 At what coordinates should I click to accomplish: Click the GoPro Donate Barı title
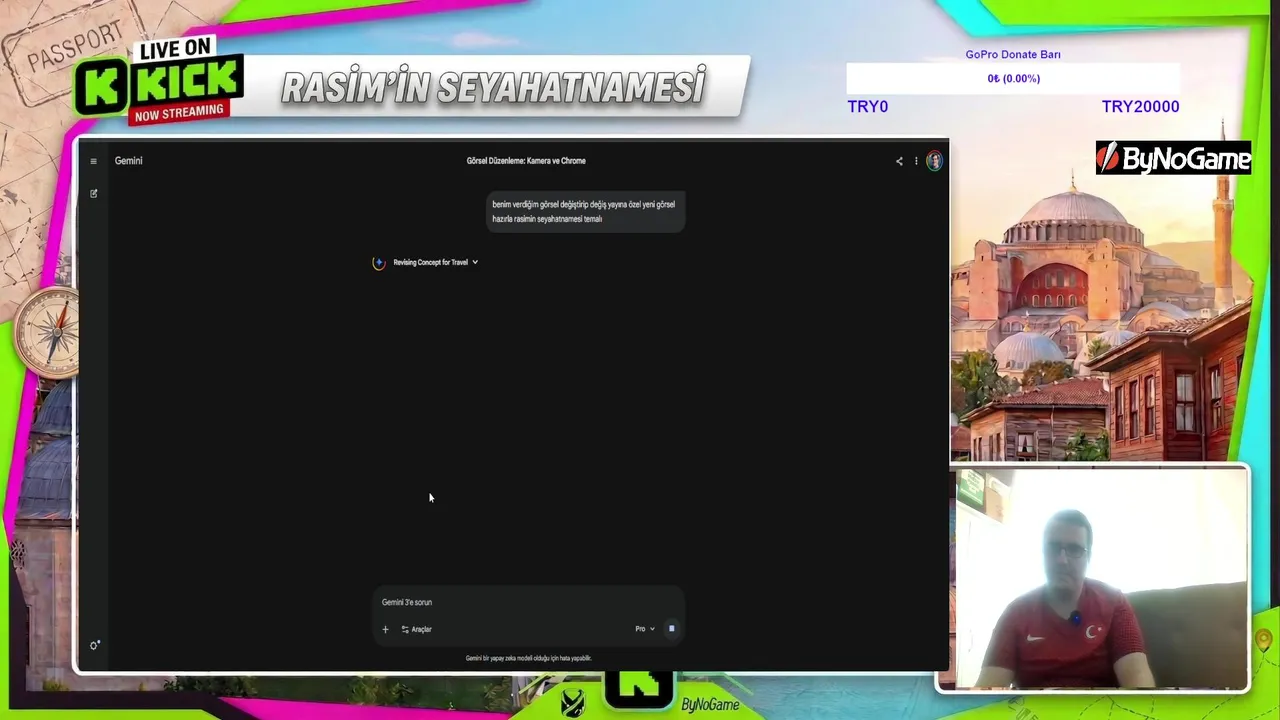click(x=1013, y=54)
